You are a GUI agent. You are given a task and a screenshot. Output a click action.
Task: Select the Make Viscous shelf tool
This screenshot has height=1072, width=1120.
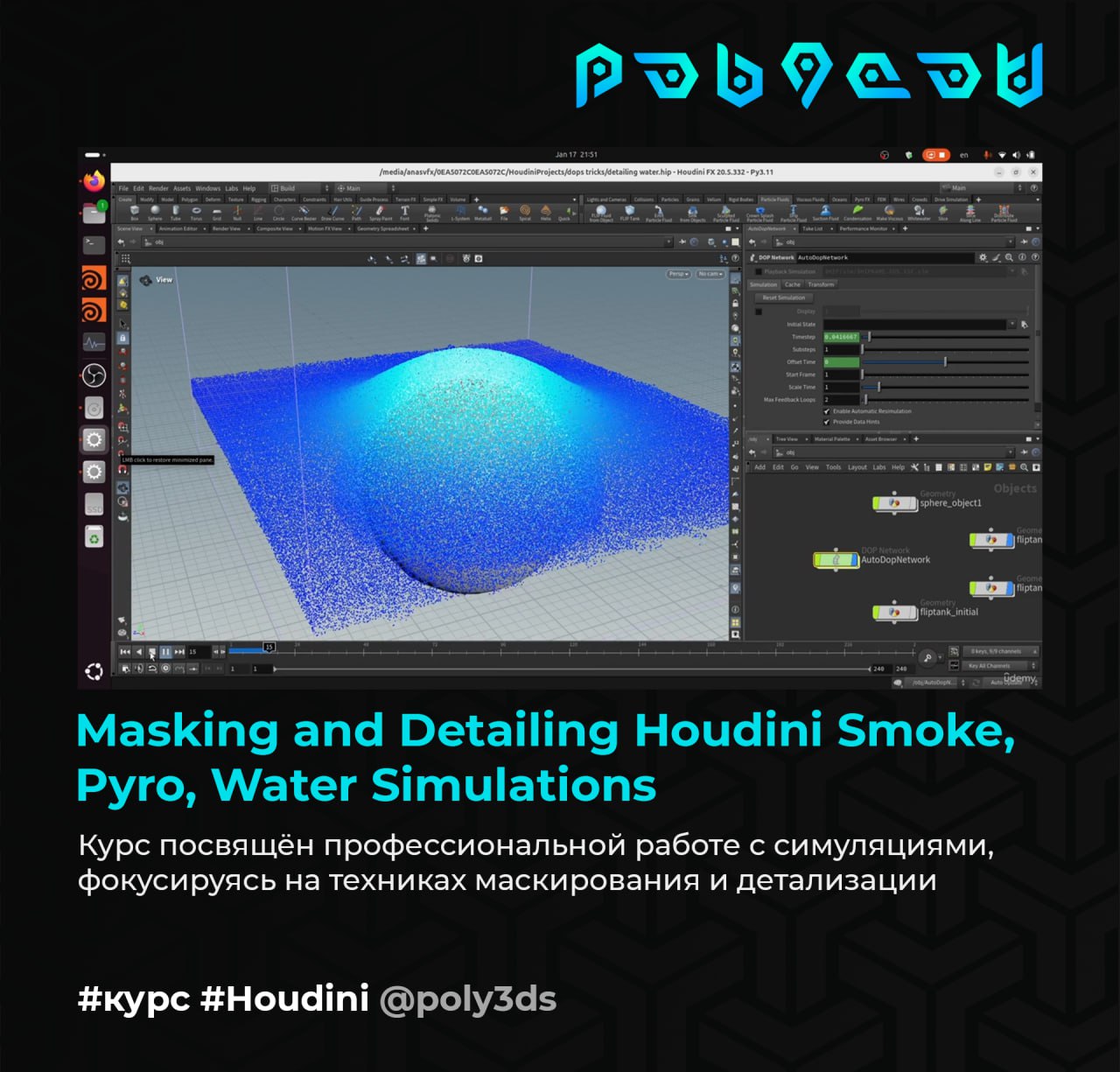[x=889, y=214]
